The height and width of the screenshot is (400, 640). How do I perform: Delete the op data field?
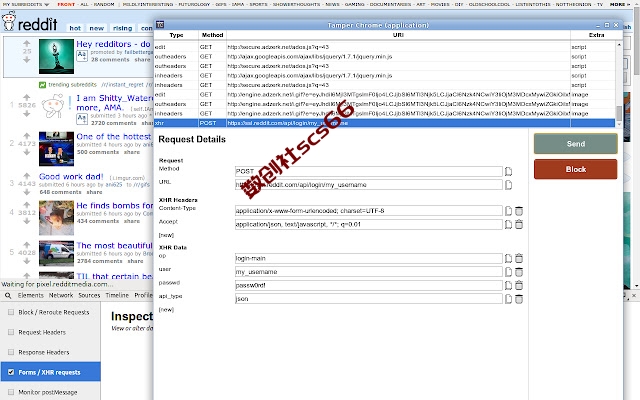click(519, 258)
